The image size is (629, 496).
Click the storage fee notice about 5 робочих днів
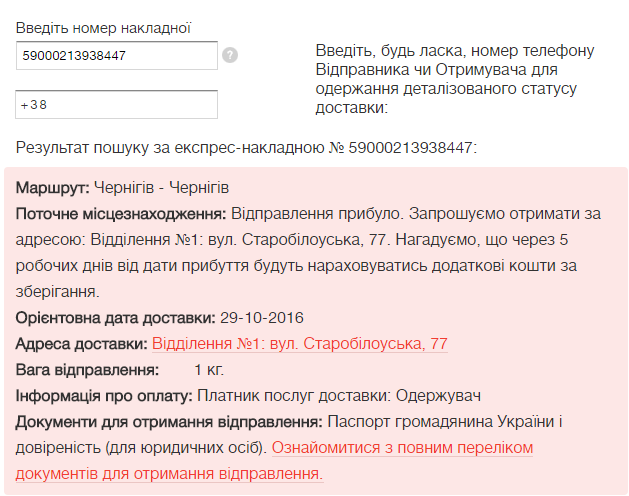coord(300,266)
